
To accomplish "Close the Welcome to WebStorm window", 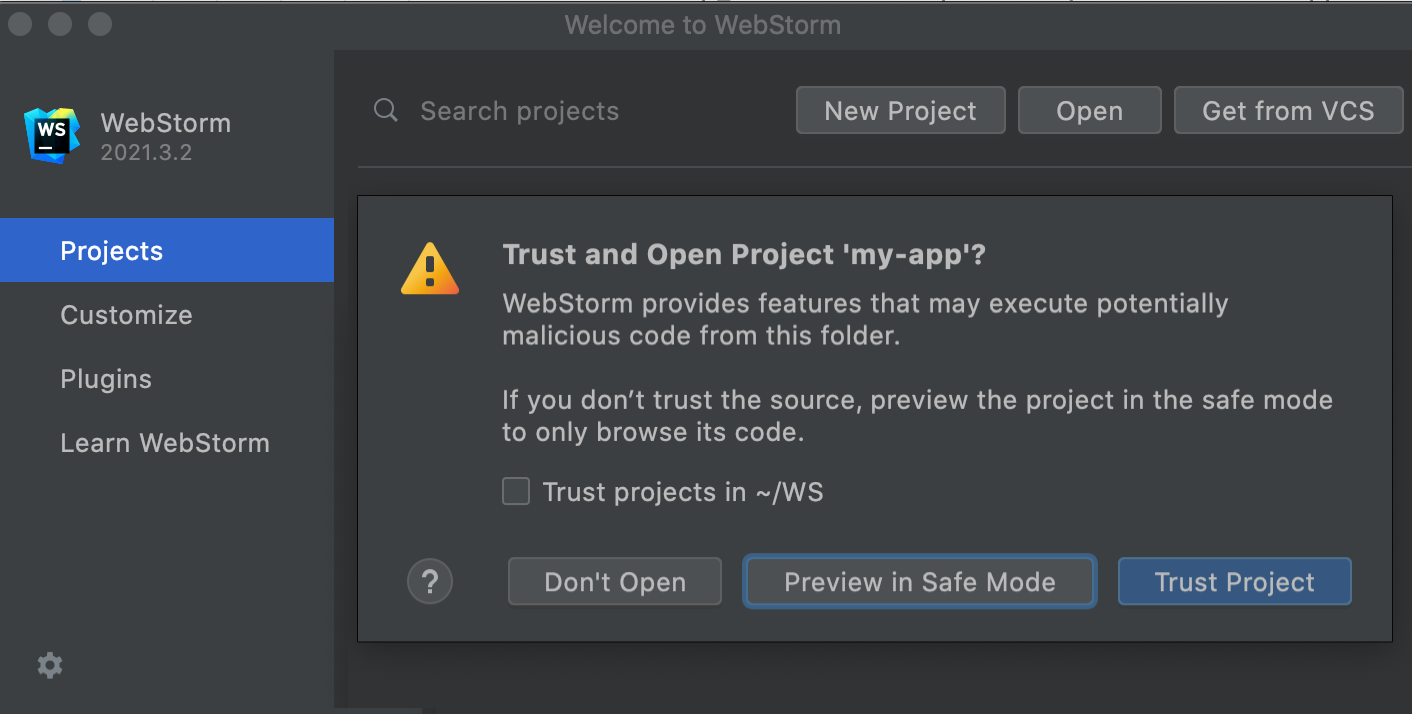I will click(x=20, y=24).
